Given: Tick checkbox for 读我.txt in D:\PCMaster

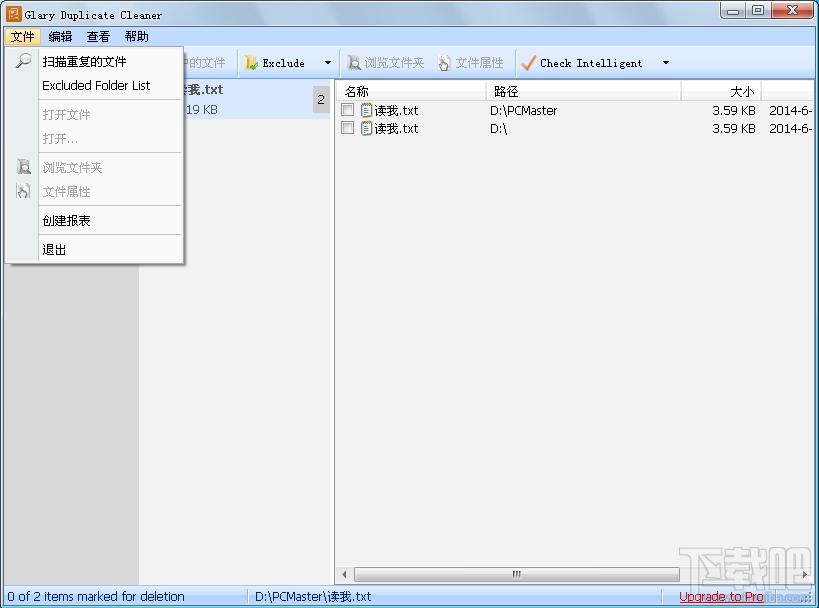Looking at the screenshot, I should (347, 110).
